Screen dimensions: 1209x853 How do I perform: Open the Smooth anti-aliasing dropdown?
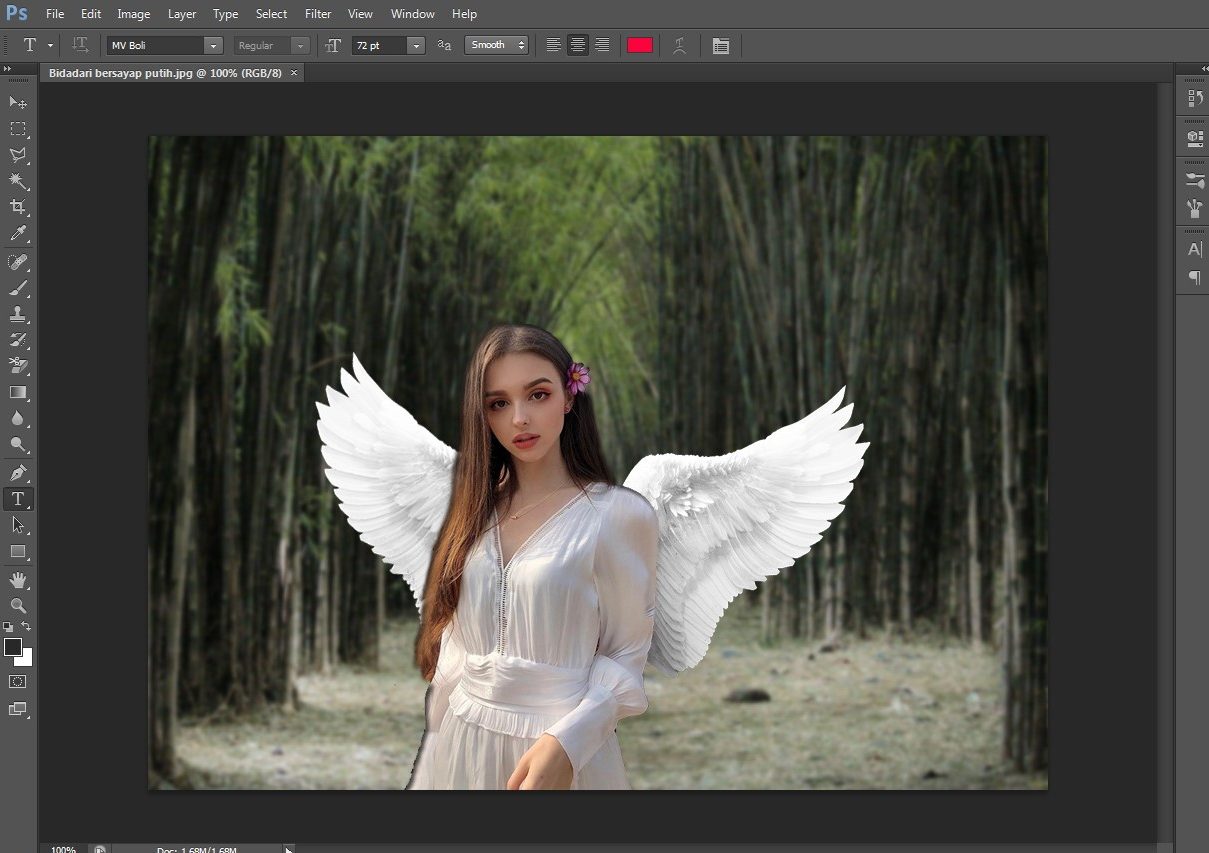tap(496, 45)
